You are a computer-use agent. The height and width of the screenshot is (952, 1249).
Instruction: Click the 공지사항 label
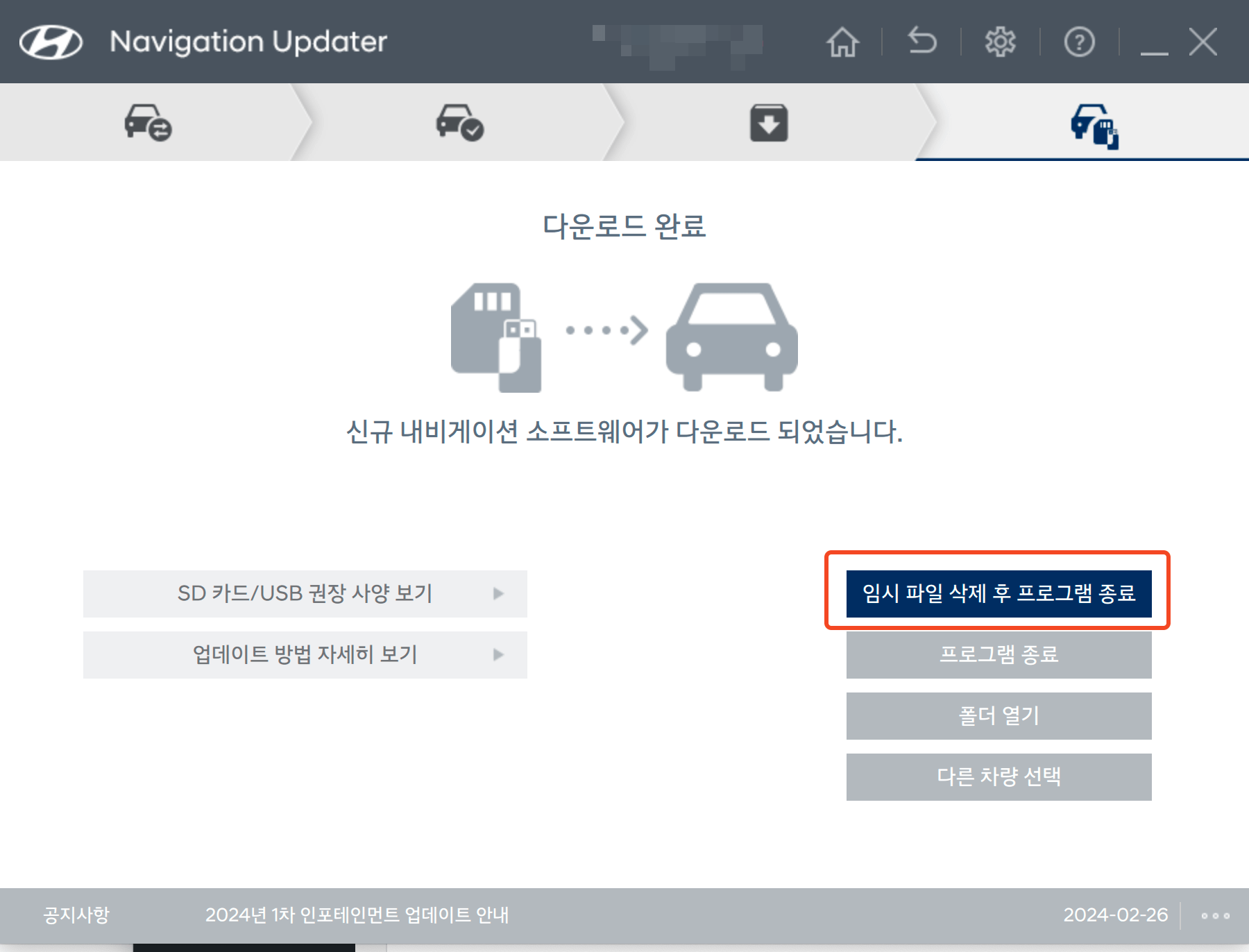pos(76,915)
